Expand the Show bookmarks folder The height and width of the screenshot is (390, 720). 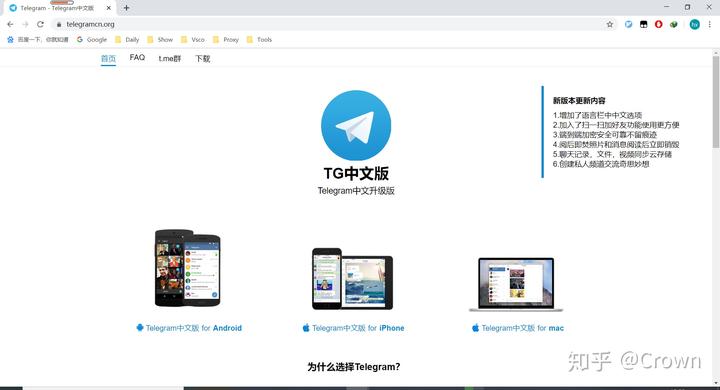tap(160, 40)
